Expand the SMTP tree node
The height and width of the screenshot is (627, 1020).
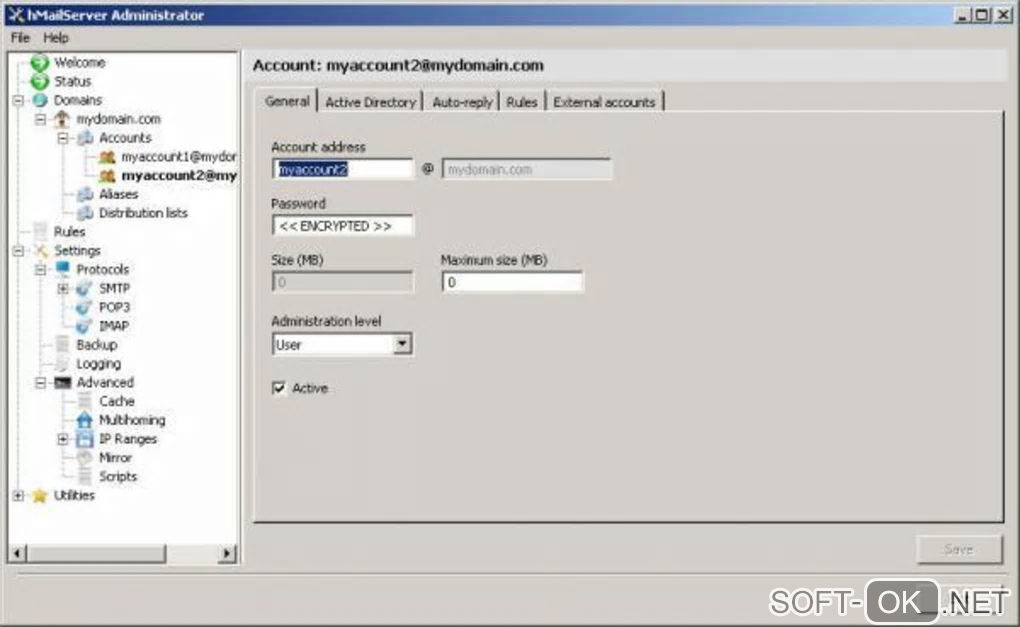tap(62, 288)
